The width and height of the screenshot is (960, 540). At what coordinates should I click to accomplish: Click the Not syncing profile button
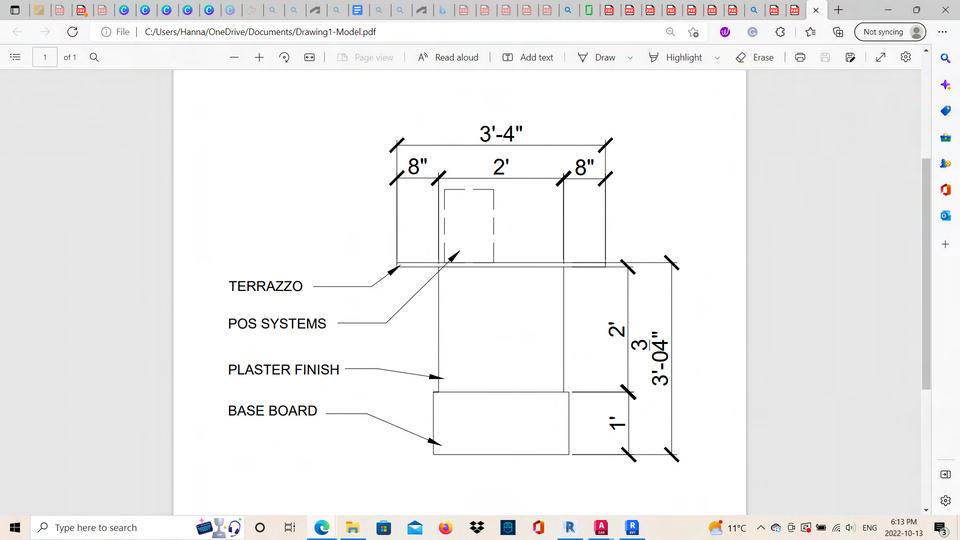click(890, 32)
